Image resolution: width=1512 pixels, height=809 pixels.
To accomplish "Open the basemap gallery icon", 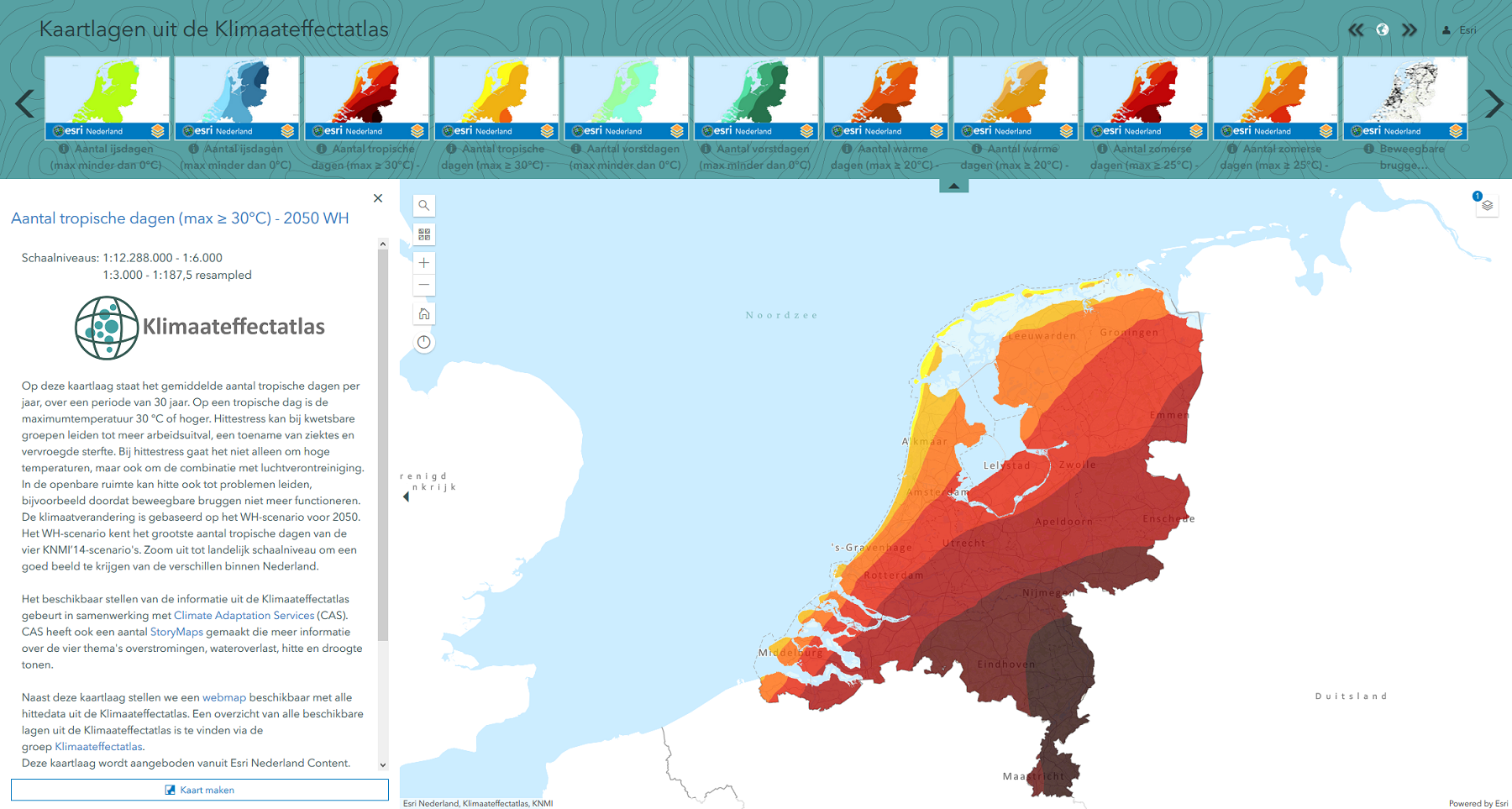I will click(x=424, y=235).
